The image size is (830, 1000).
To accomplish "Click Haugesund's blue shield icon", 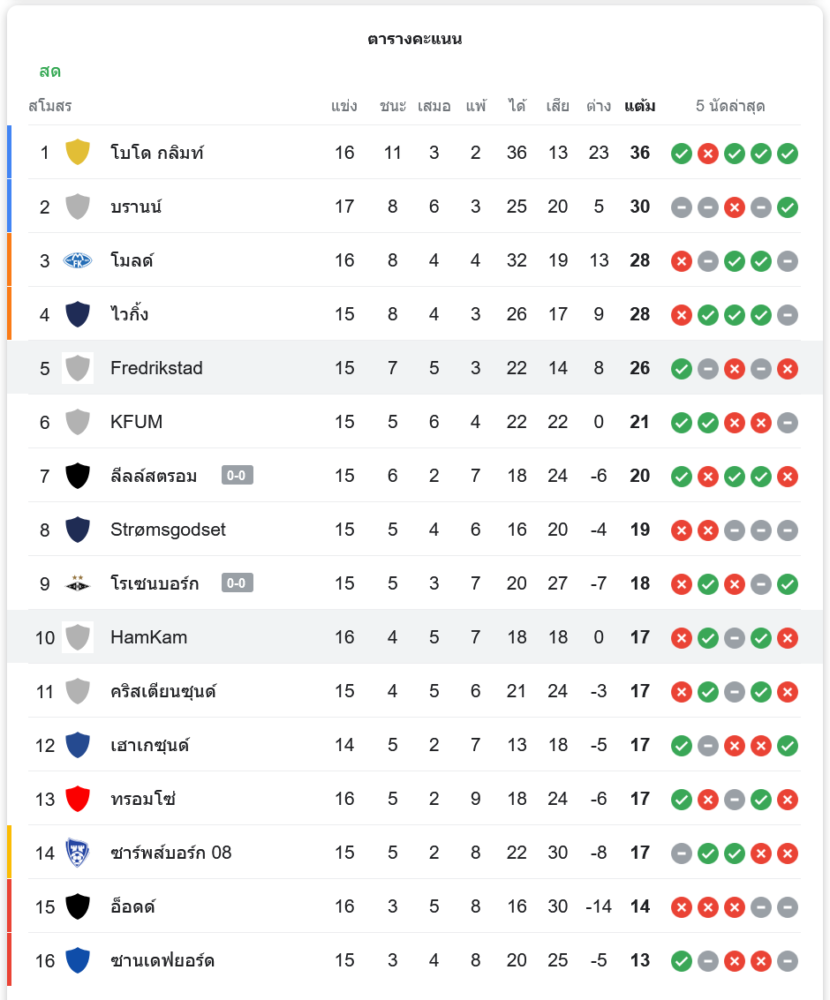I will [x=77, y=745].
